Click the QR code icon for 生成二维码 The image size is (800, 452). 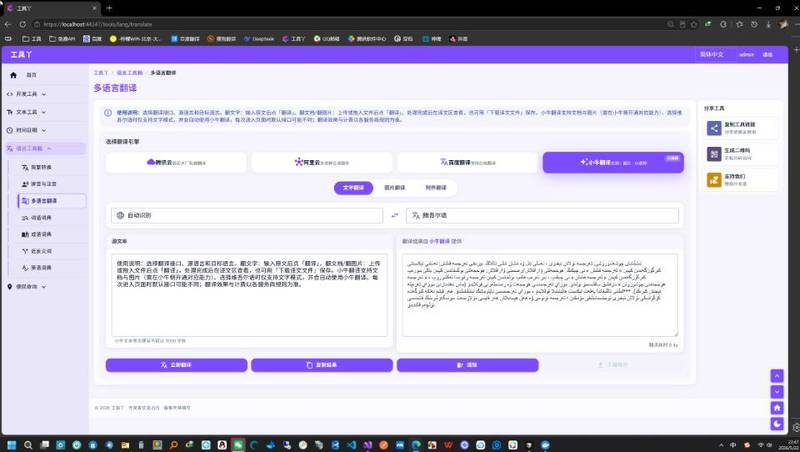pyautogui.click(x=714, y=154)
